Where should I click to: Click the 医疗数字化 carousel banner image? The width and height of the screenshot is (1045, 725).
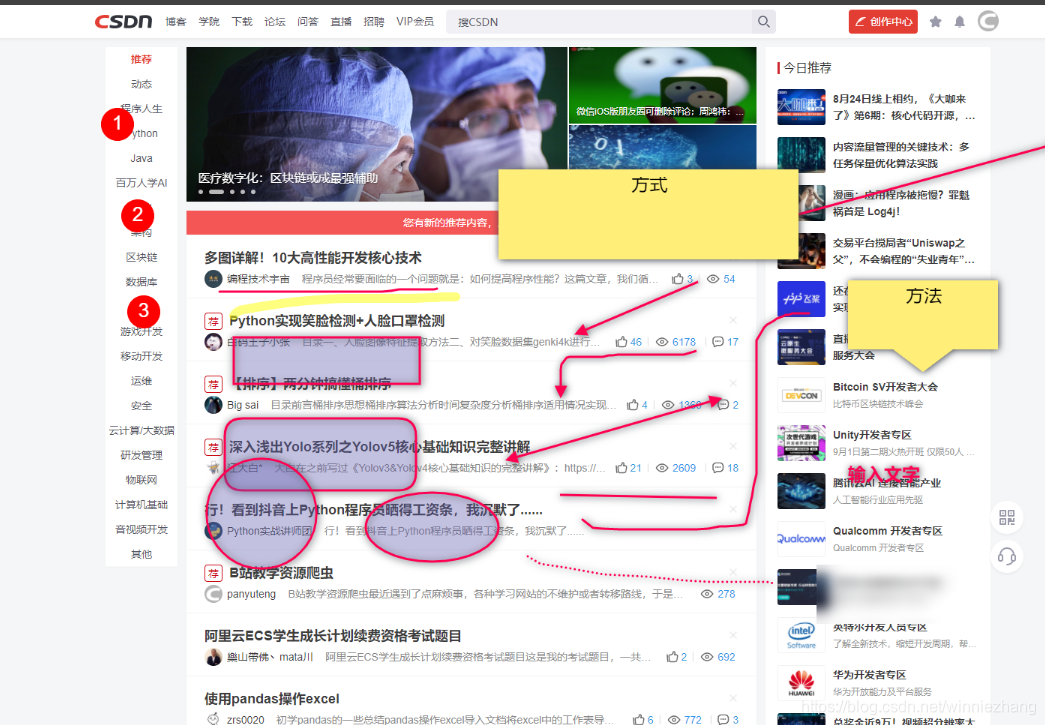click(x=377, y=124)
